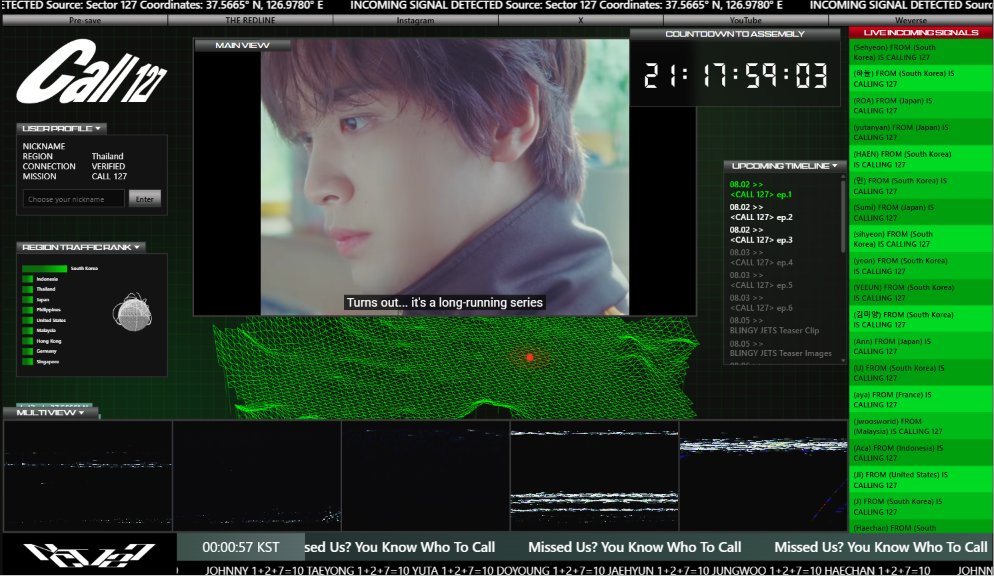Click the (Sumi) FROM Japan signal
Viewport: 994px width, 576px height.
tap(920, 212)
